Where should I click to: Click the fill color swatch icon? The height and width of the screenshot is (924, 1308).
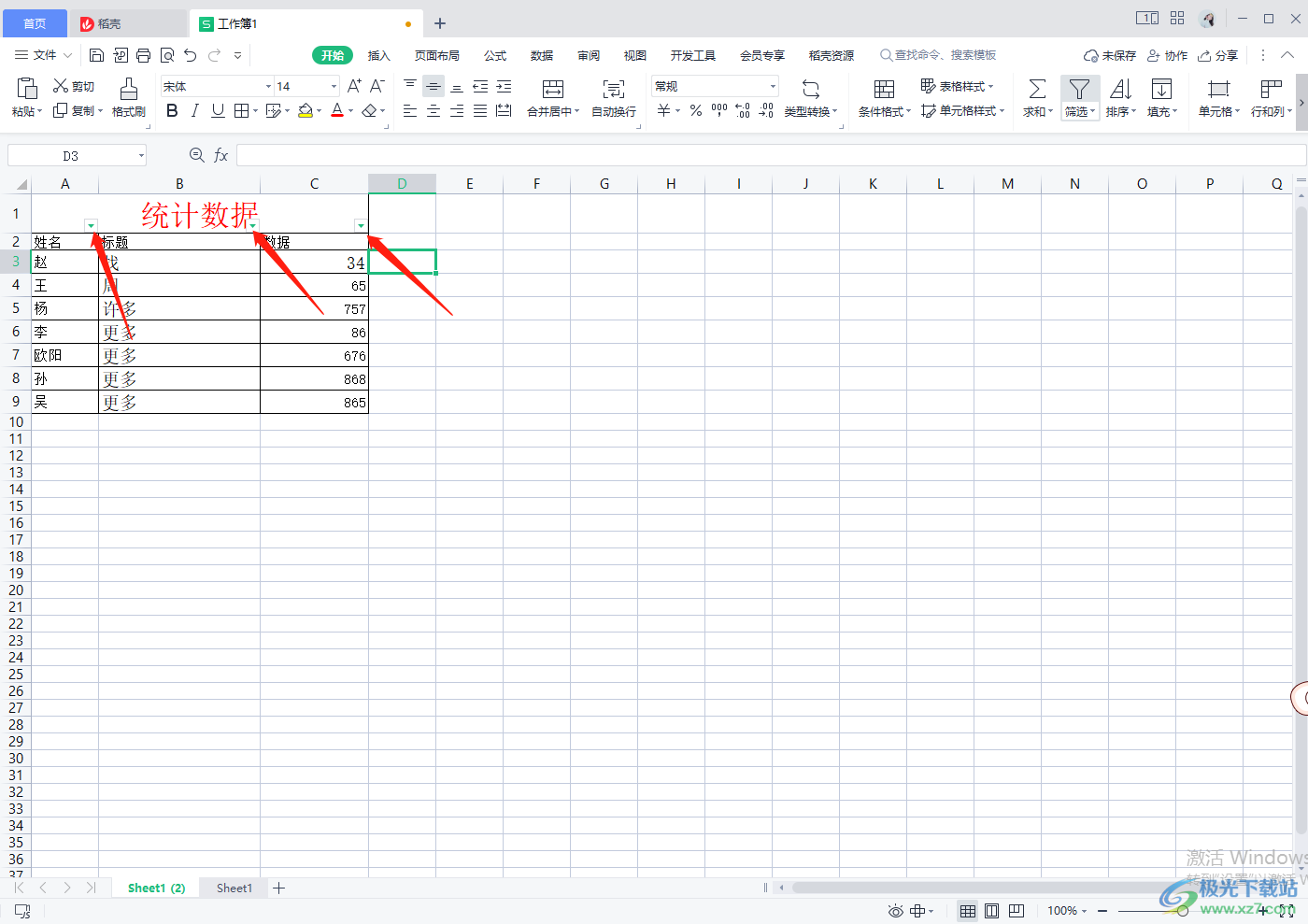click(x=306, y=111)
